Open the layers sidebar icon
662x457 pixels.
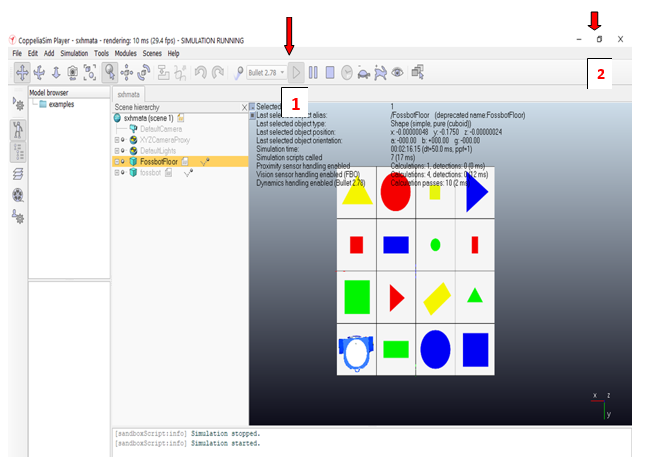click(18, 174)
